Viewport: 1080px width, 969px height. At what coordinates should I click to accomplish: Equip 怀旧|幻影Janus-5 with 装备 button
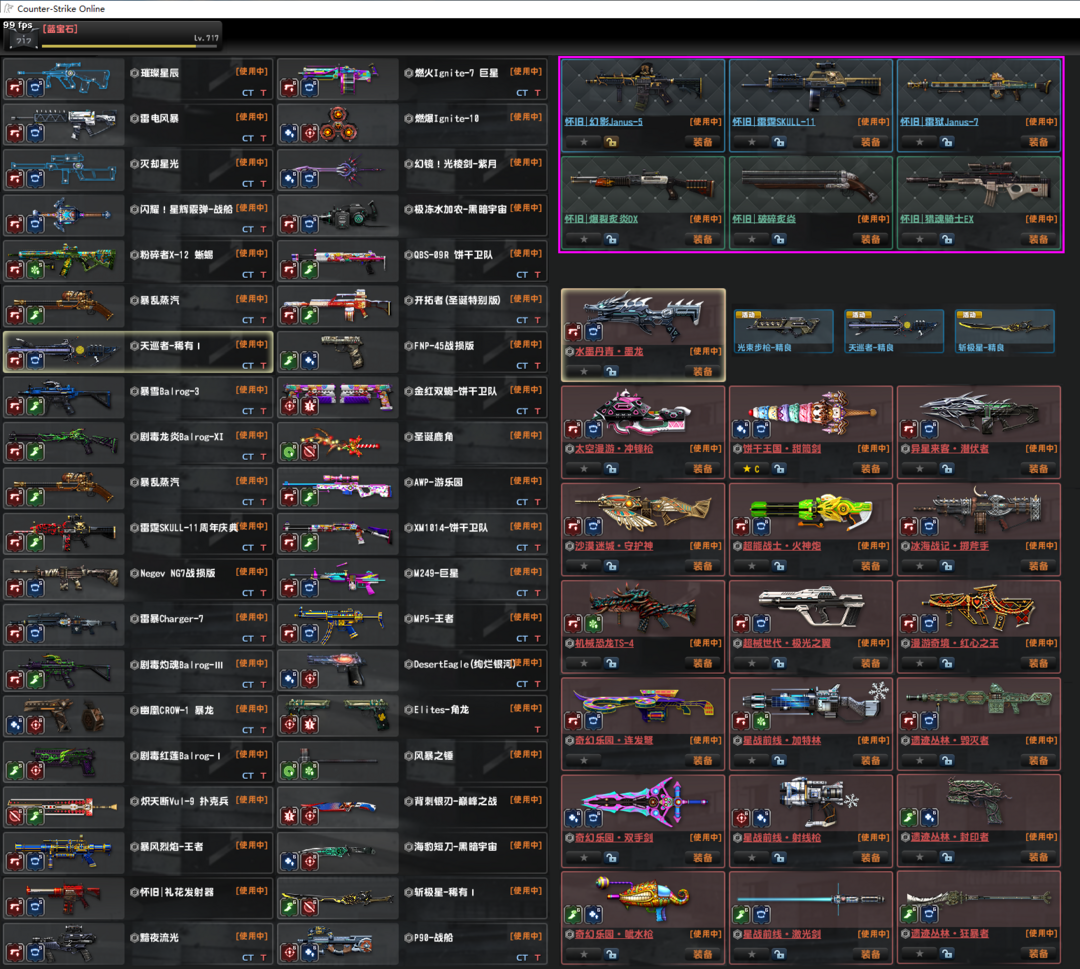[703, 142]
